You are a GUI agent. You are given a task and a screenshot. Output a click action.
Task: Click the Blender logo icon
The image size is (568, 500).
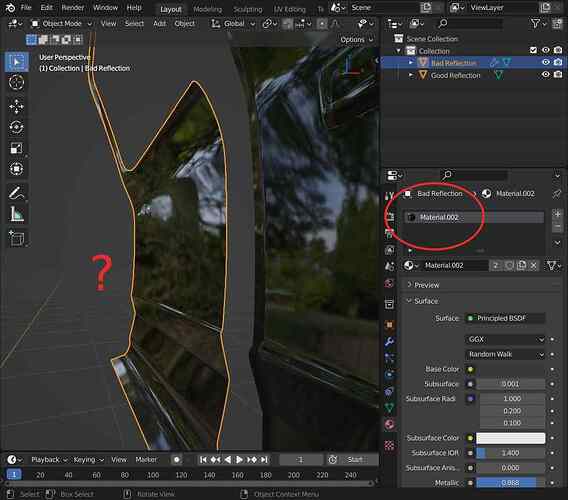tap(10, 7)
